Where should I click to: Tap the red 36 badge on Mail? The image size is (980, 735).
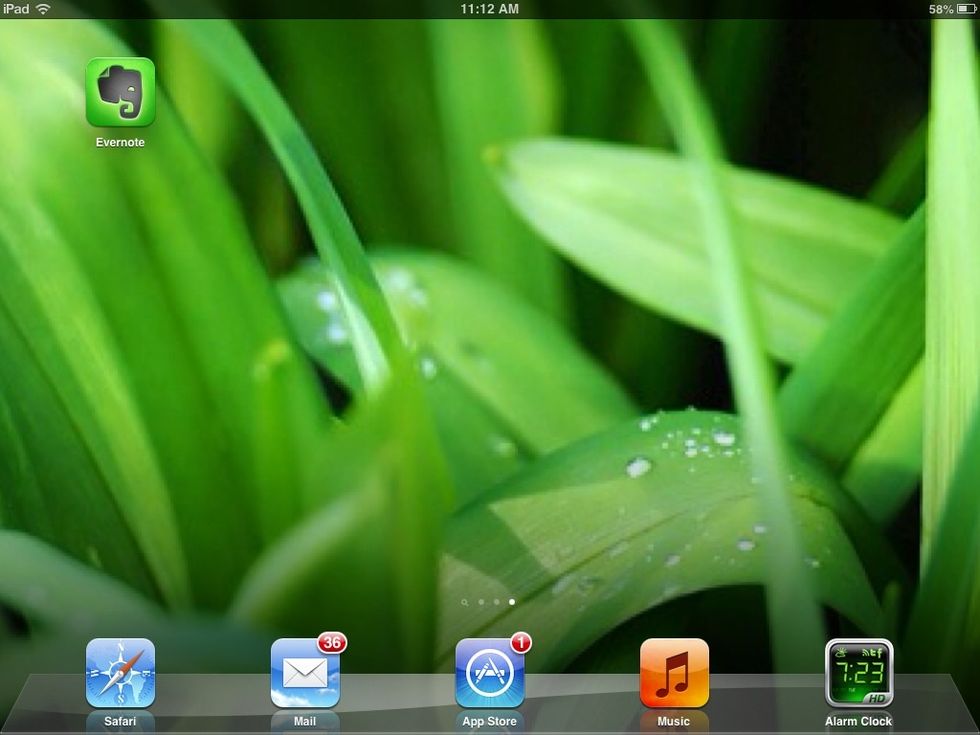[332, 642]
